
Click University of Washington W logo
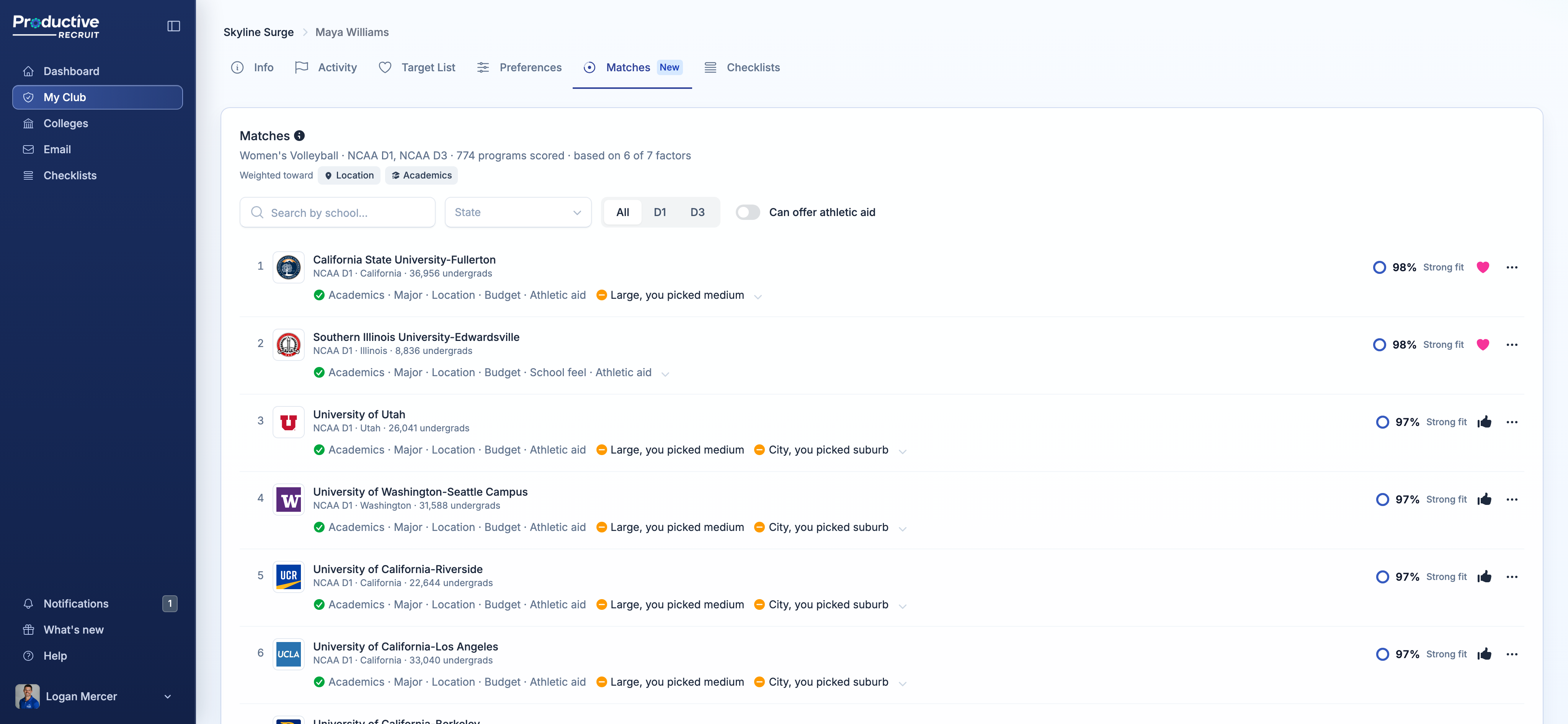[289, 499]
